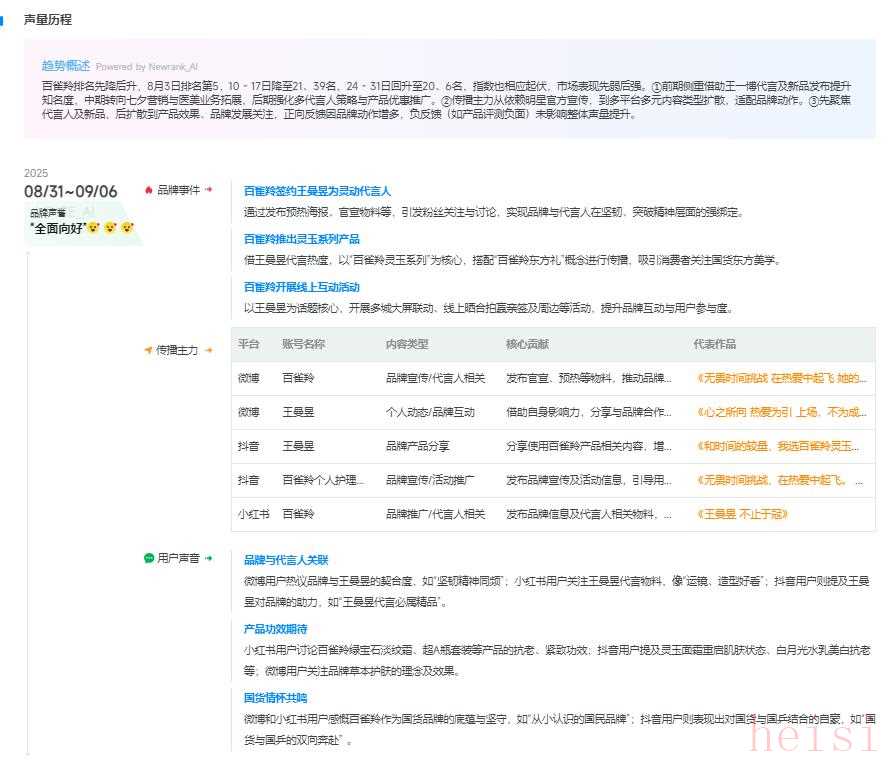The image size is (894, 764).
Task: Open 百雀羚开展线上互动活动 event title
Action: (x=301, y=287)
